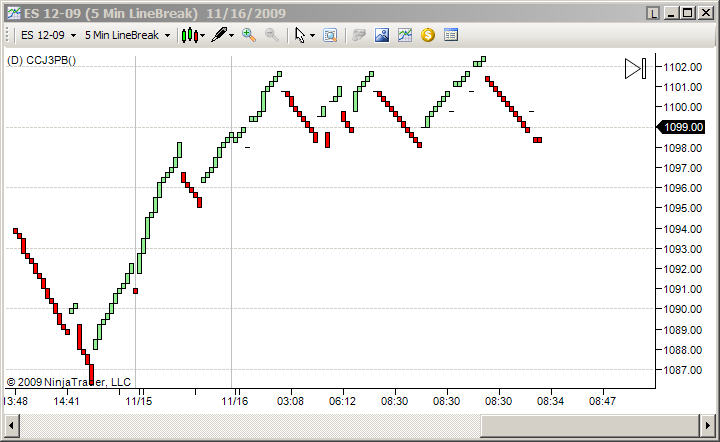Click the horizontal scrollbar thumb
The height and width of the screenshot is (442, 720).
click(x=590, y=425)
